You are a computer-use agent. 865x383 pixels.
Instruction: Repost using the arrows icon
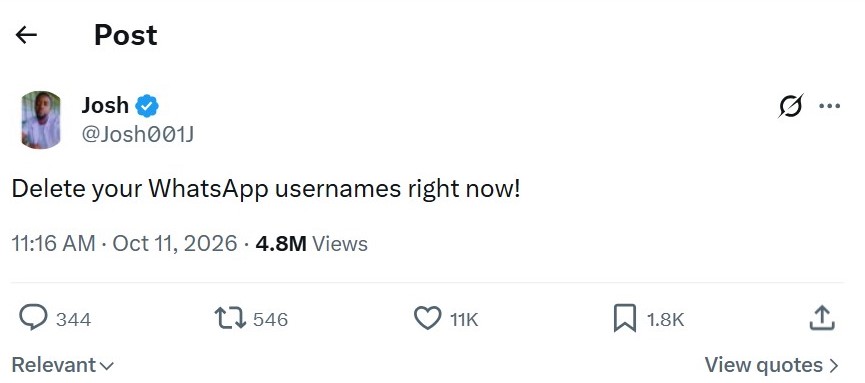point(230,319)
